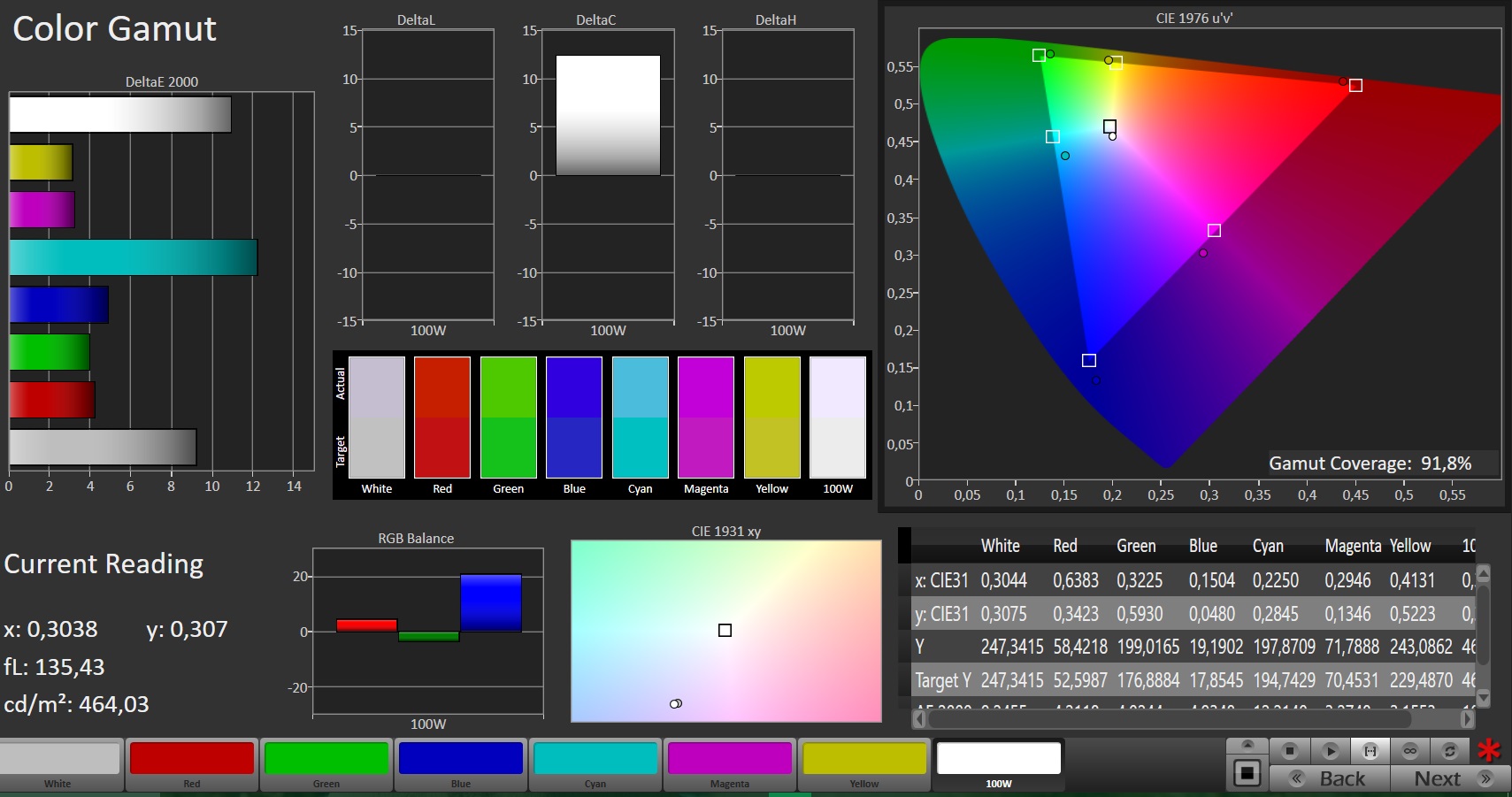Click the 'CIE 1931 xy' chart title
This screenshot has width=1512, height=797.
tap(726, 531)
